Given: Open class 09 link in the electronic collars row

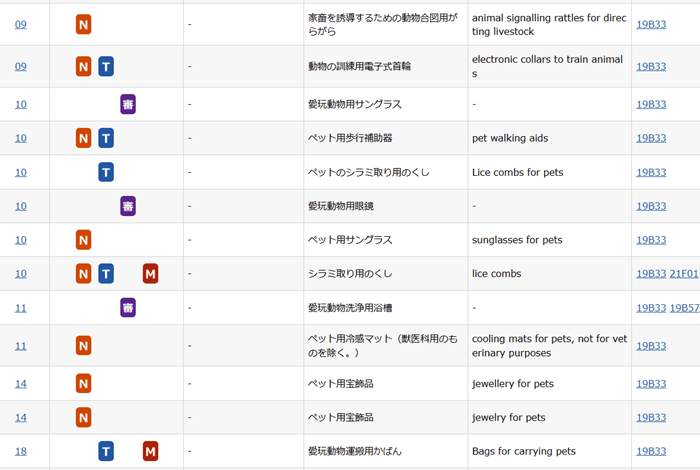Looking at the screenshot, I should click(x=21, y=66).
